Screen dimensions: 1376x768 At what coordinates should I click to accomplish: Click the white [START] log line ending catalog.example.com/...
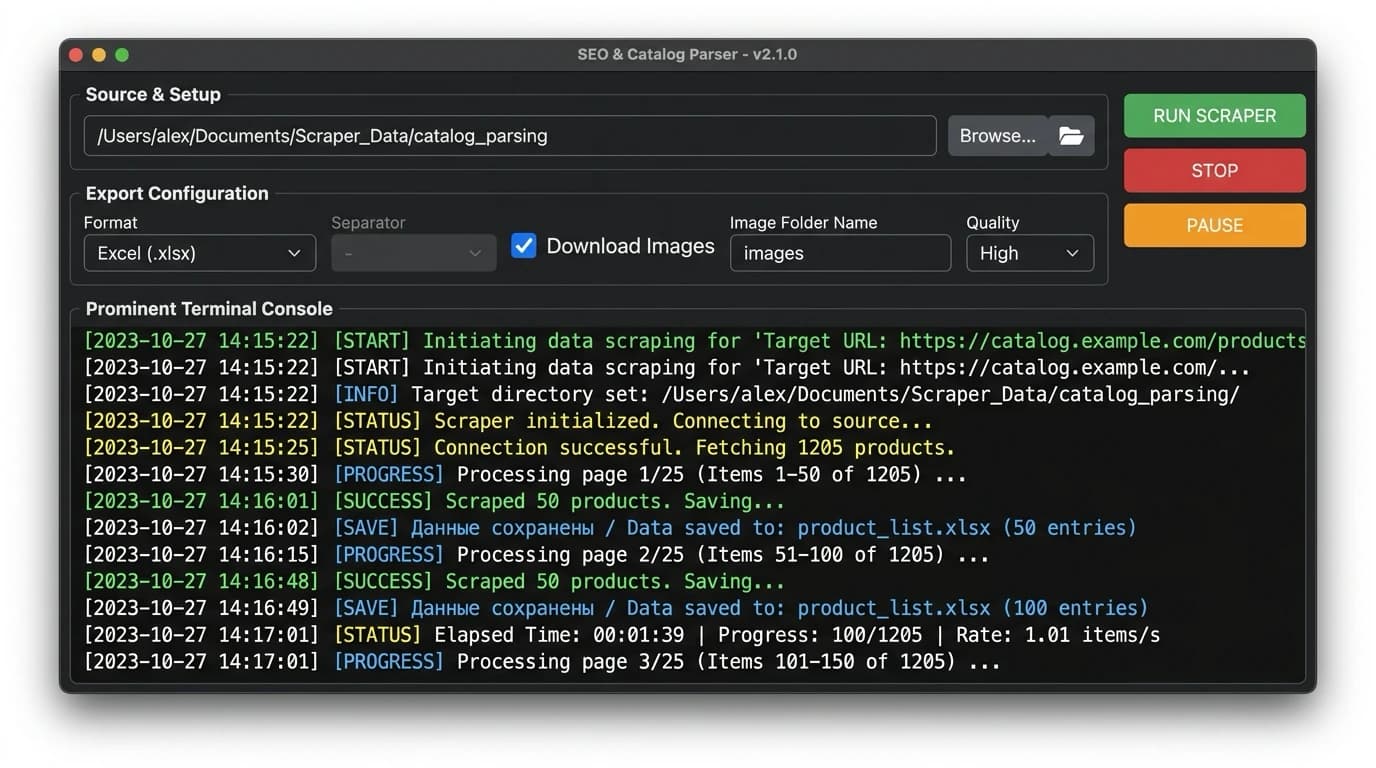[x=667, y=367]
